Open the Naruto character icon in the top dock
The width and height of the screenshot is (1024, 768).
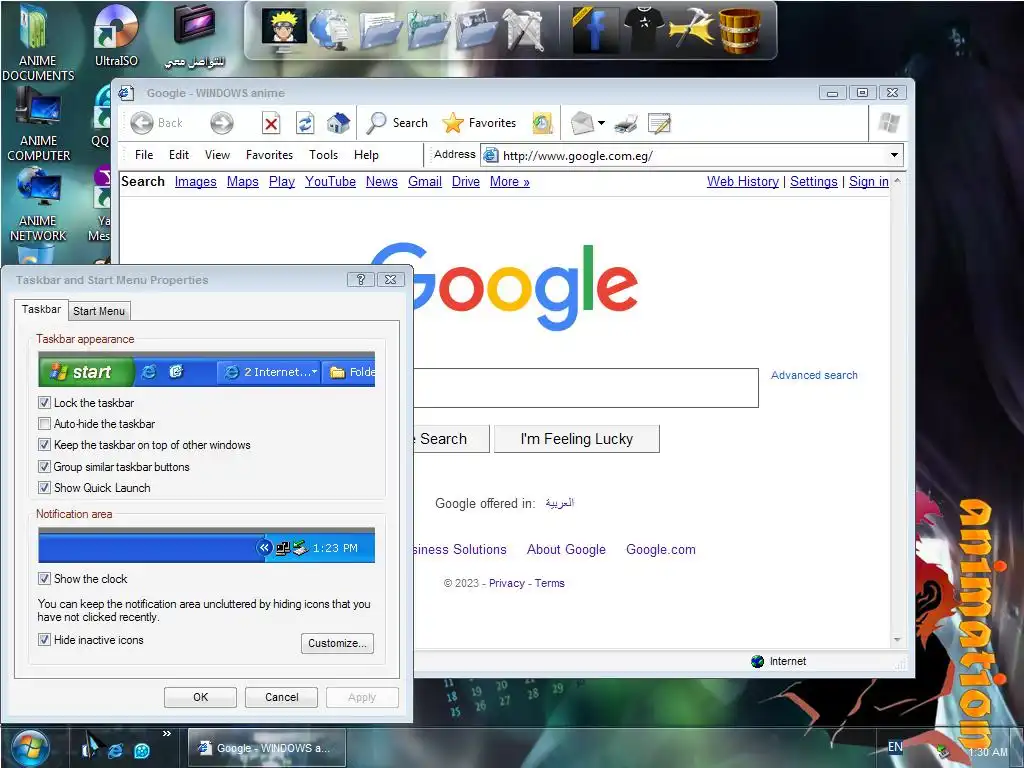(283, 30)
